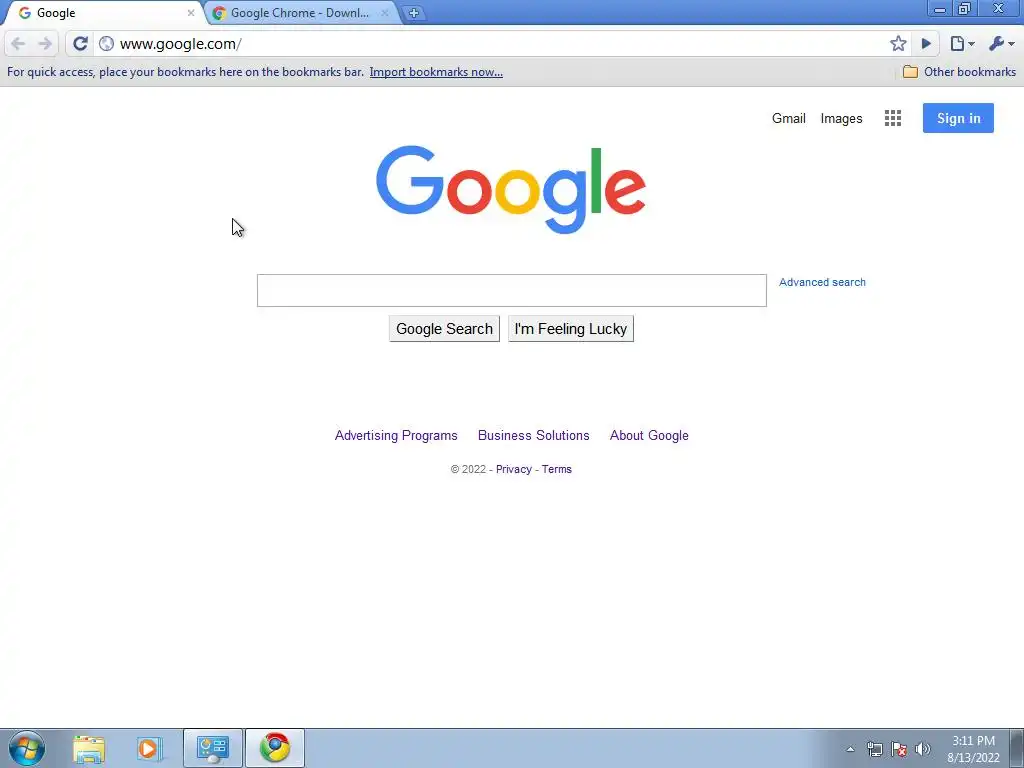The image size is (1024, 768).
Task: Open the Terms link
Action: [x=556, y=469]
